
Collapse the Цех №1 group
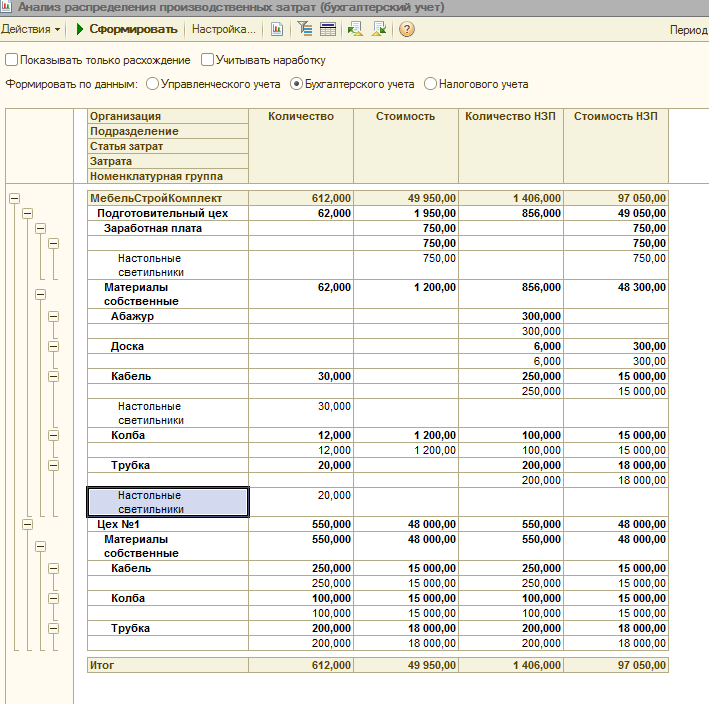28,524
